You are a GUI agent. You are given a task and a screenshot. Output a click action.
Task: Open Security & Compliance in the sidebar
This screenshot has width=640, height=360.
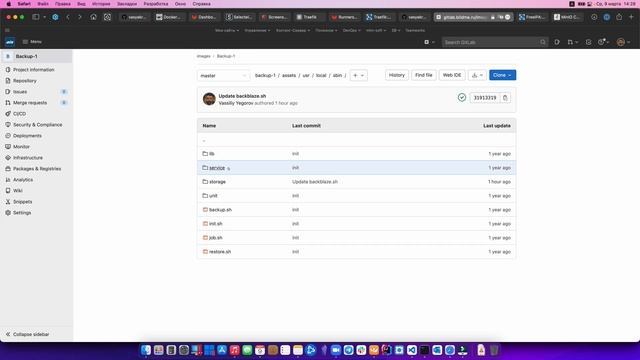38,125
